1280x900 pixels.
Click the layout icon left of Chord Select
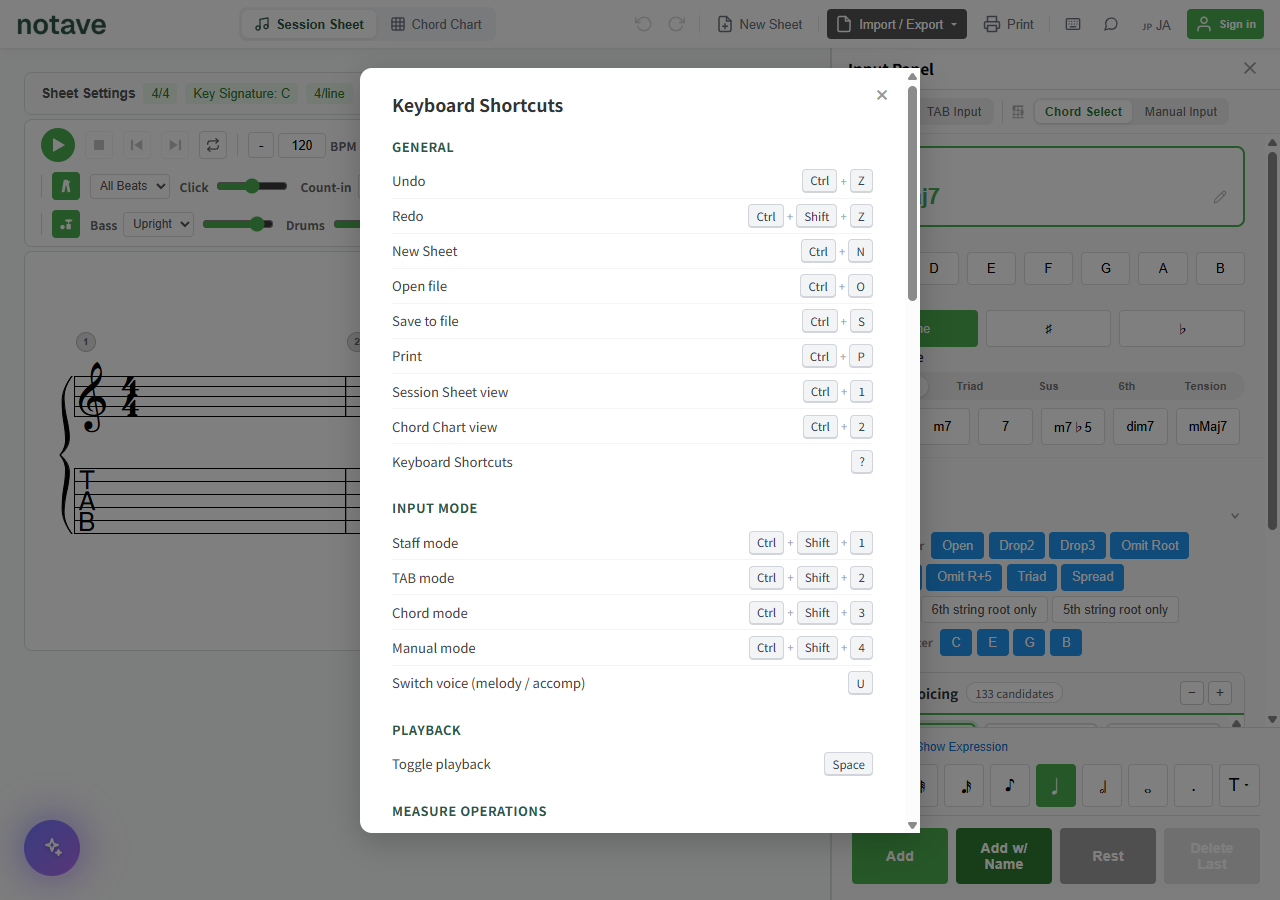[1018, 112]
